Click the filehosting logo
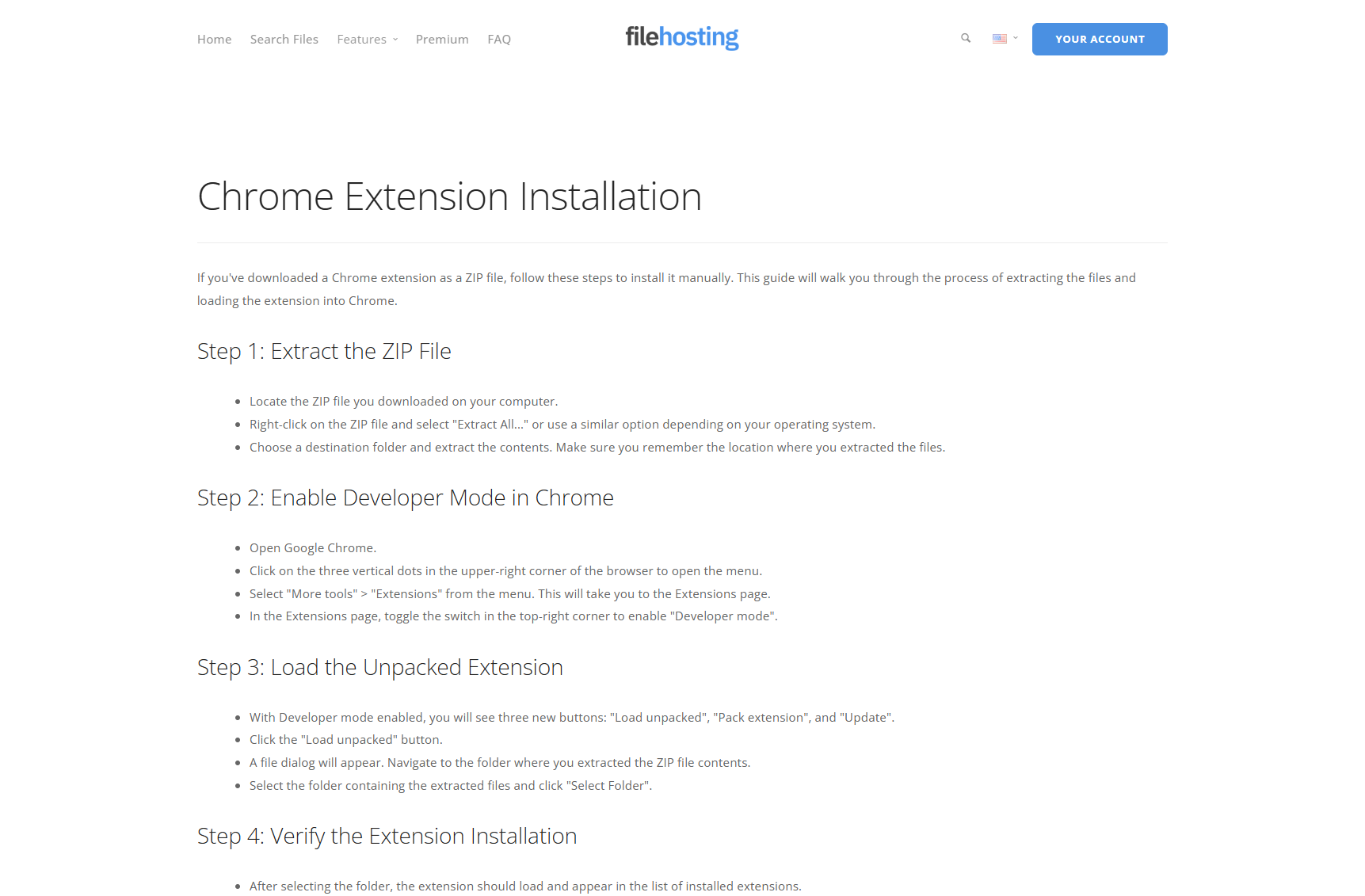Screen dimensions: 1365x896 click(x=681, y=37)
